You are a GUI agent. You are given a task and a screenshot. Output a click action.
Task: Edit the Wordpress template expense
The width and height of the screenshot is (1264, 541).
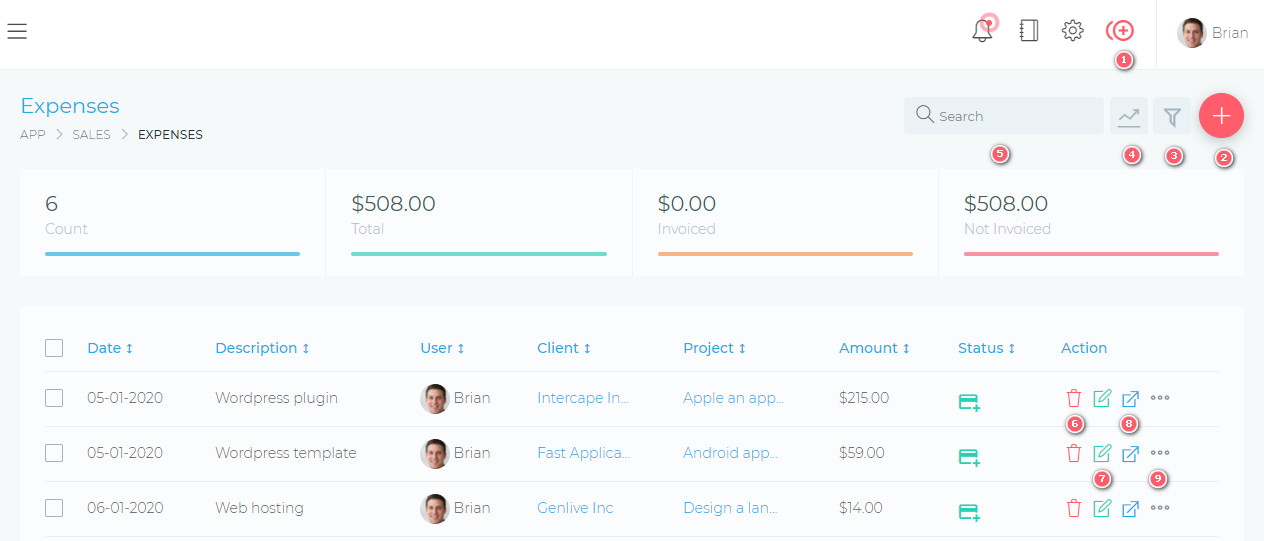point(1102,453)
